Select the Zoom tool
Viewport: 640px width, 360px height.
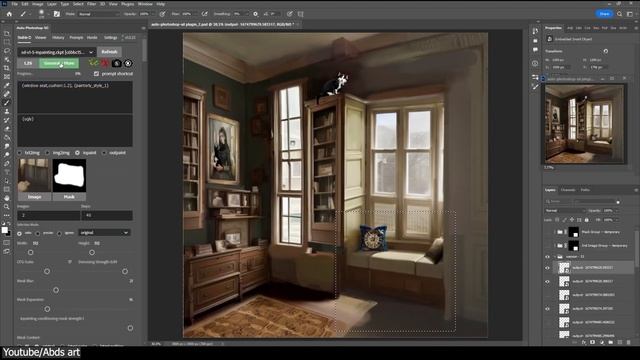pyautogui.click(x=7, y=207)
